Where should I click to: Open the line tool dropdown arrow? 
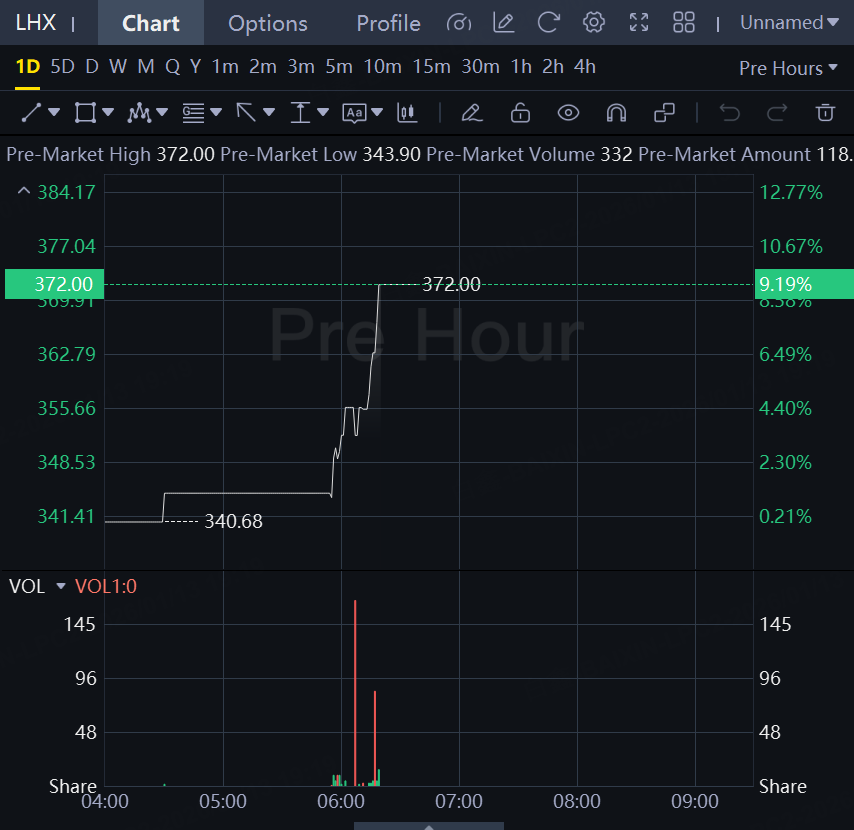point(54,113)
